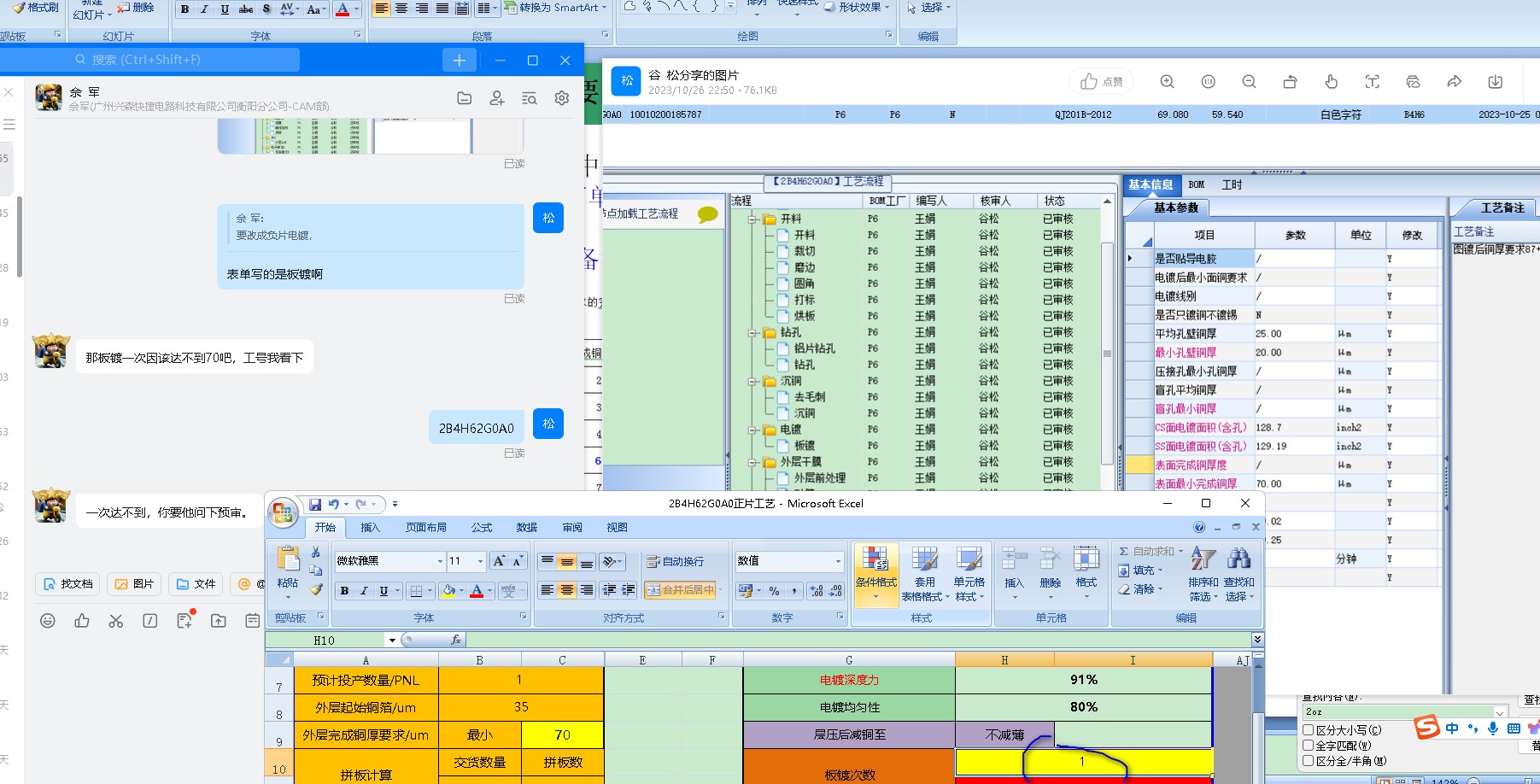Click Excel fill color bucket swatch

[x=449, y=590]
